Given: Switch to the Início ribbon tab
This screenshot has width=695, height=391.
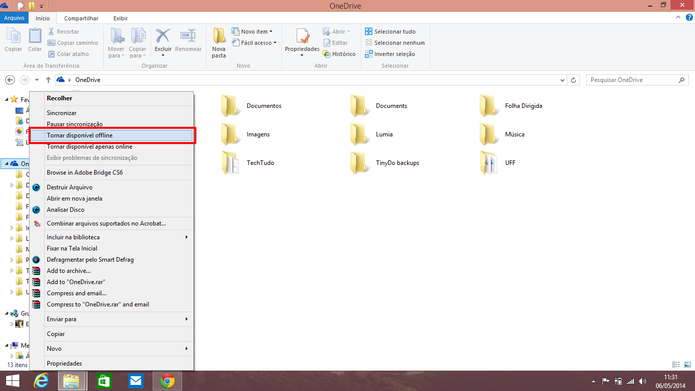Looking at the screenshot, I should point(43,18).
